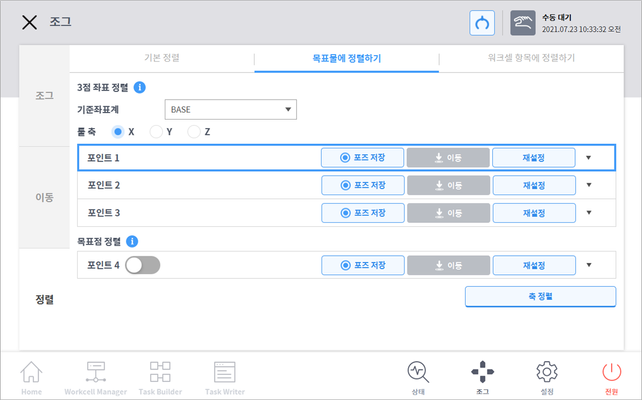Open the 기준좌표계 BASE dropdown

point(230,109)
